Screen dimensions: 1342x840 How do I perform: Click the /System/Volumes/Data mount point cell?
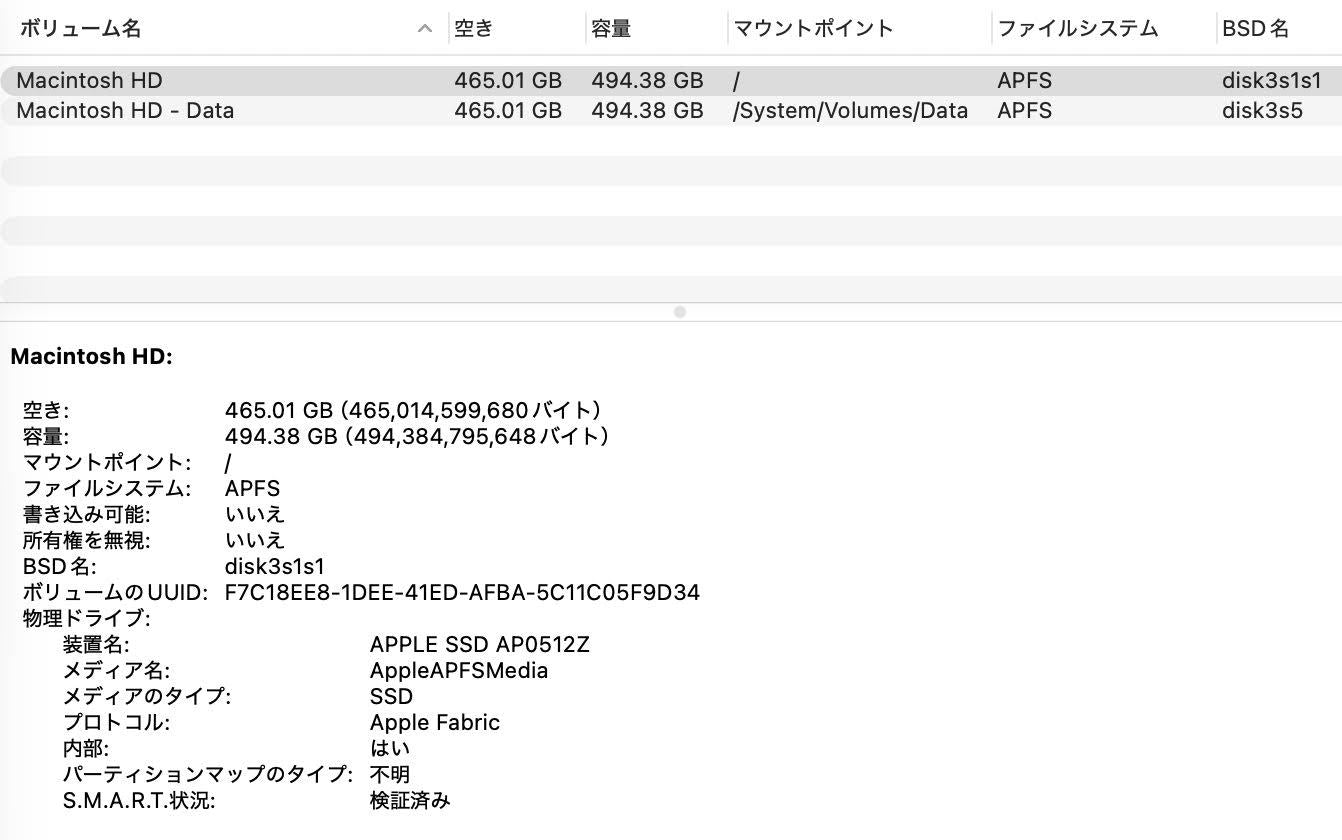(x=850, y=110)
